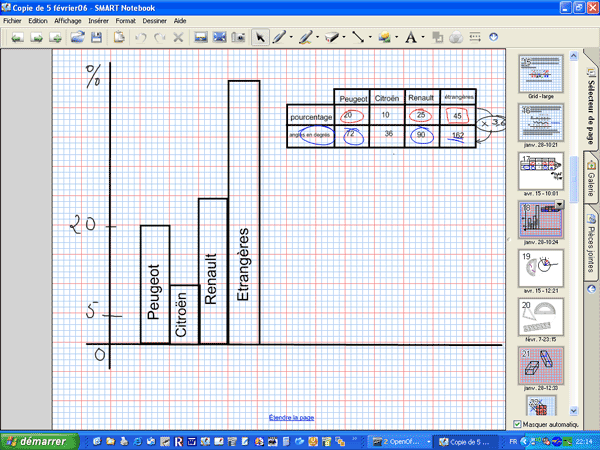Select page 21 thumbnail with 3D boxes

[541, 366]
